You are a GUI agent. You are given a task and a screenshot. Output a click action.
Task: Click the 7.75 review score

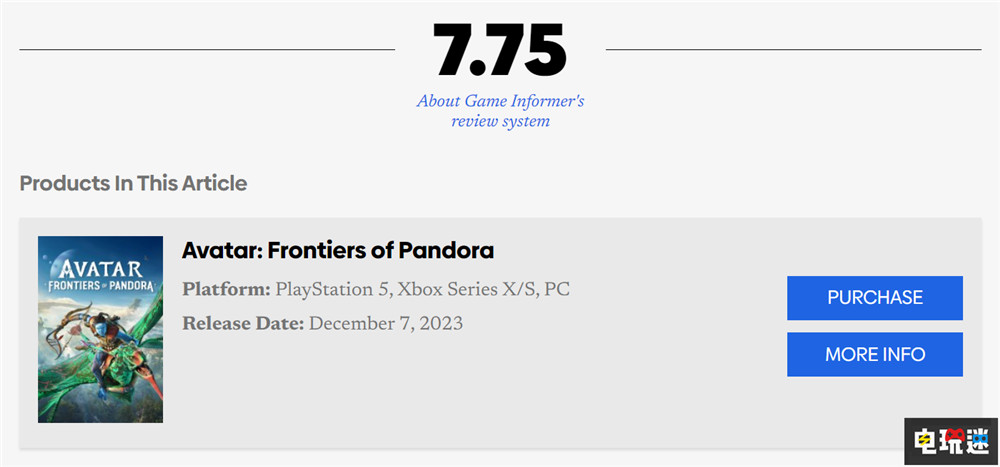(x=500, y=50)
